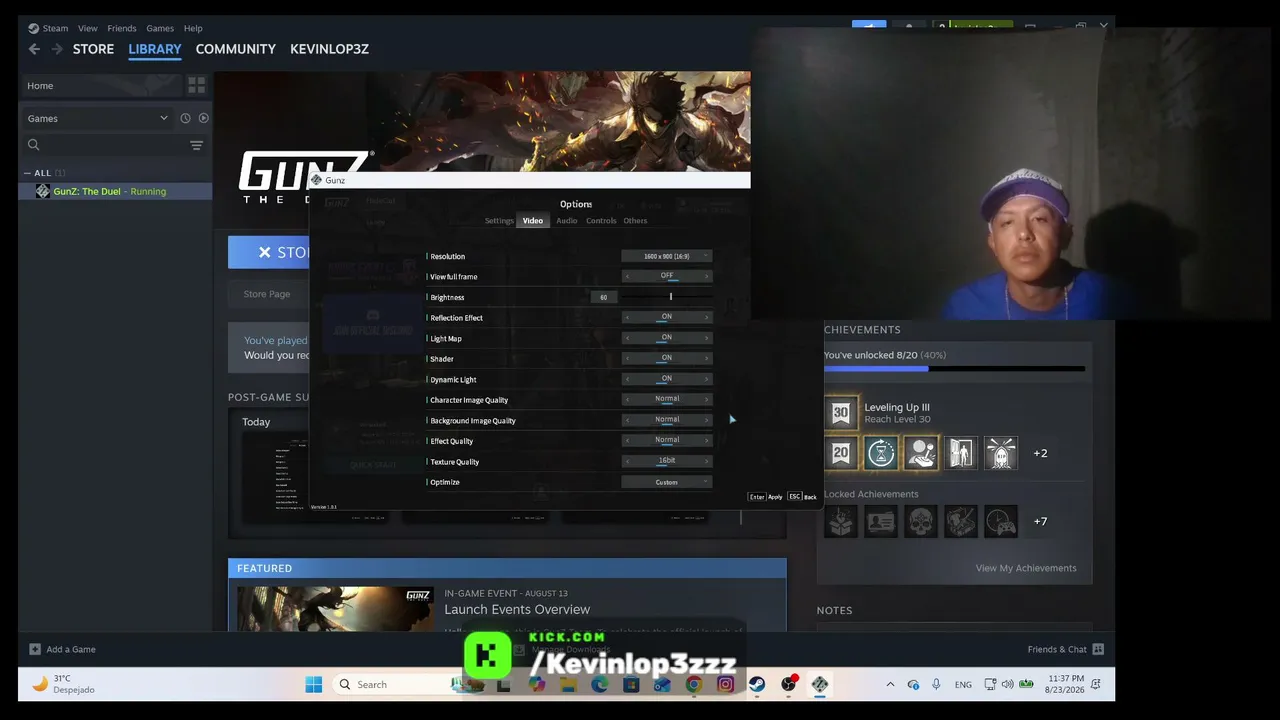Open the Resolution dropdown
The image size is (1280, 720).
point(667,256)
